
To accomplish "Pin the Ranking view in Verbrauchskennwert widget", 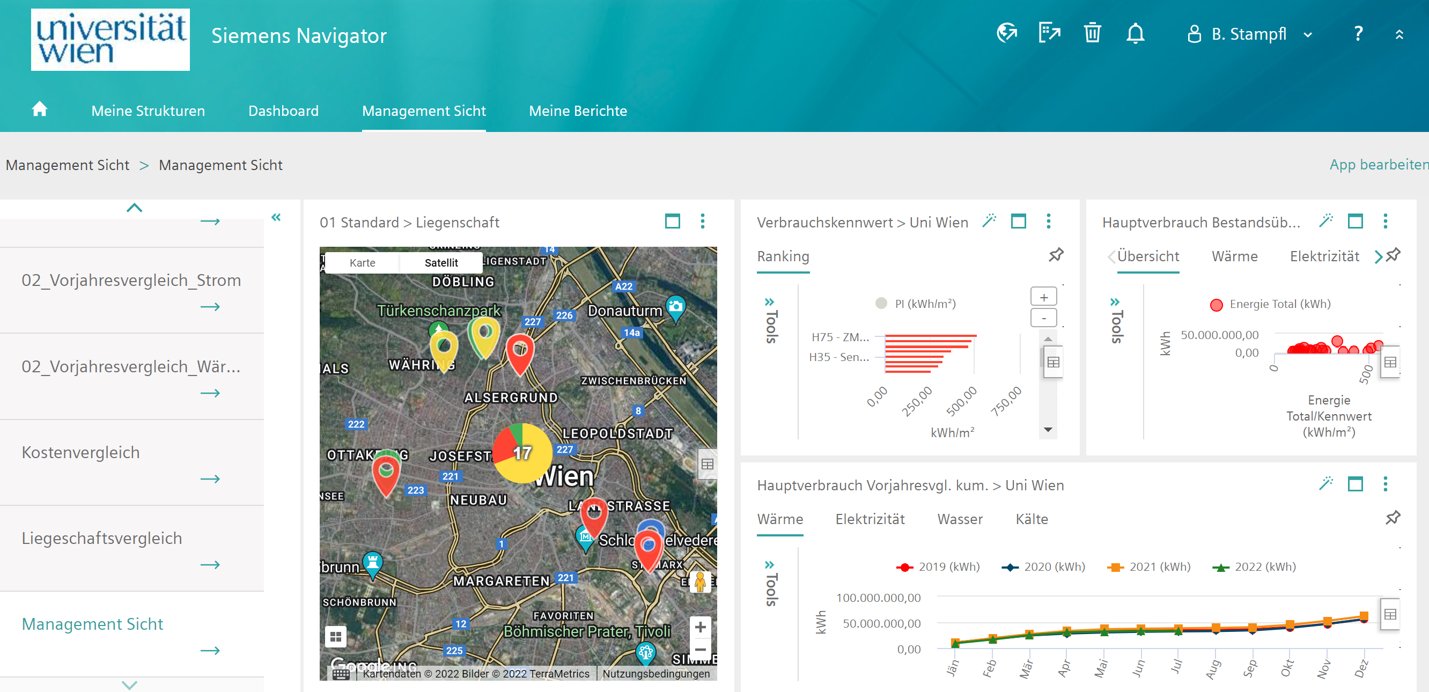I will tap(1055, 256).
